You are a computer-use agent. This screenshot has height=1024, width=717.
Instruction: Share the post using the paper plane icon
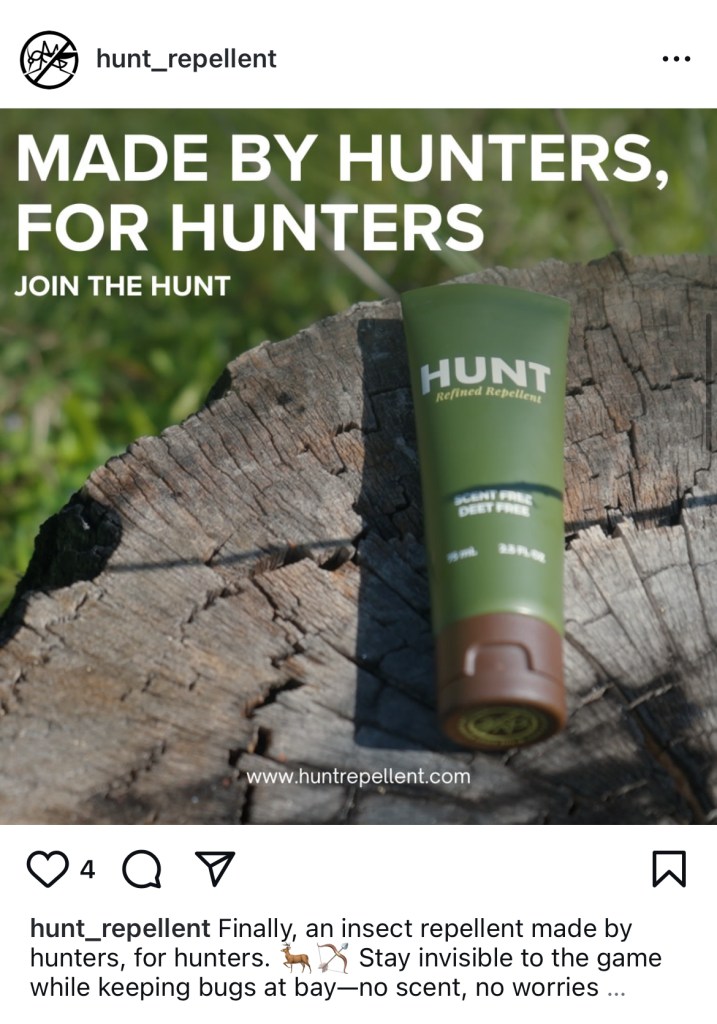[215, 869]
